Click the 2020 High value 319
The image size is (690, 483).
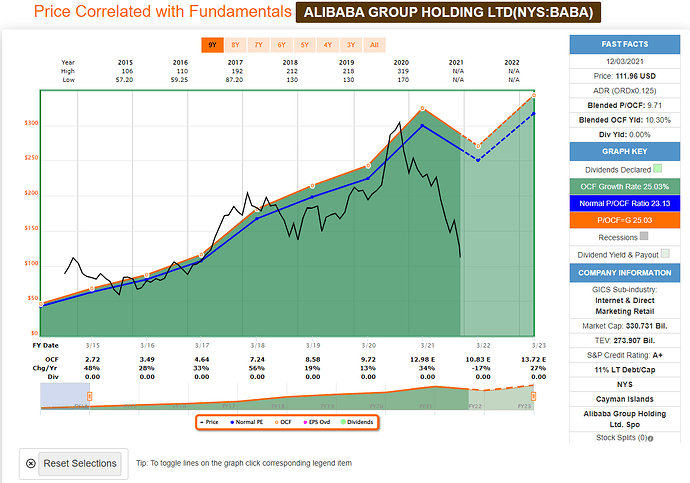pyautogui.click(x=403, y=71)
